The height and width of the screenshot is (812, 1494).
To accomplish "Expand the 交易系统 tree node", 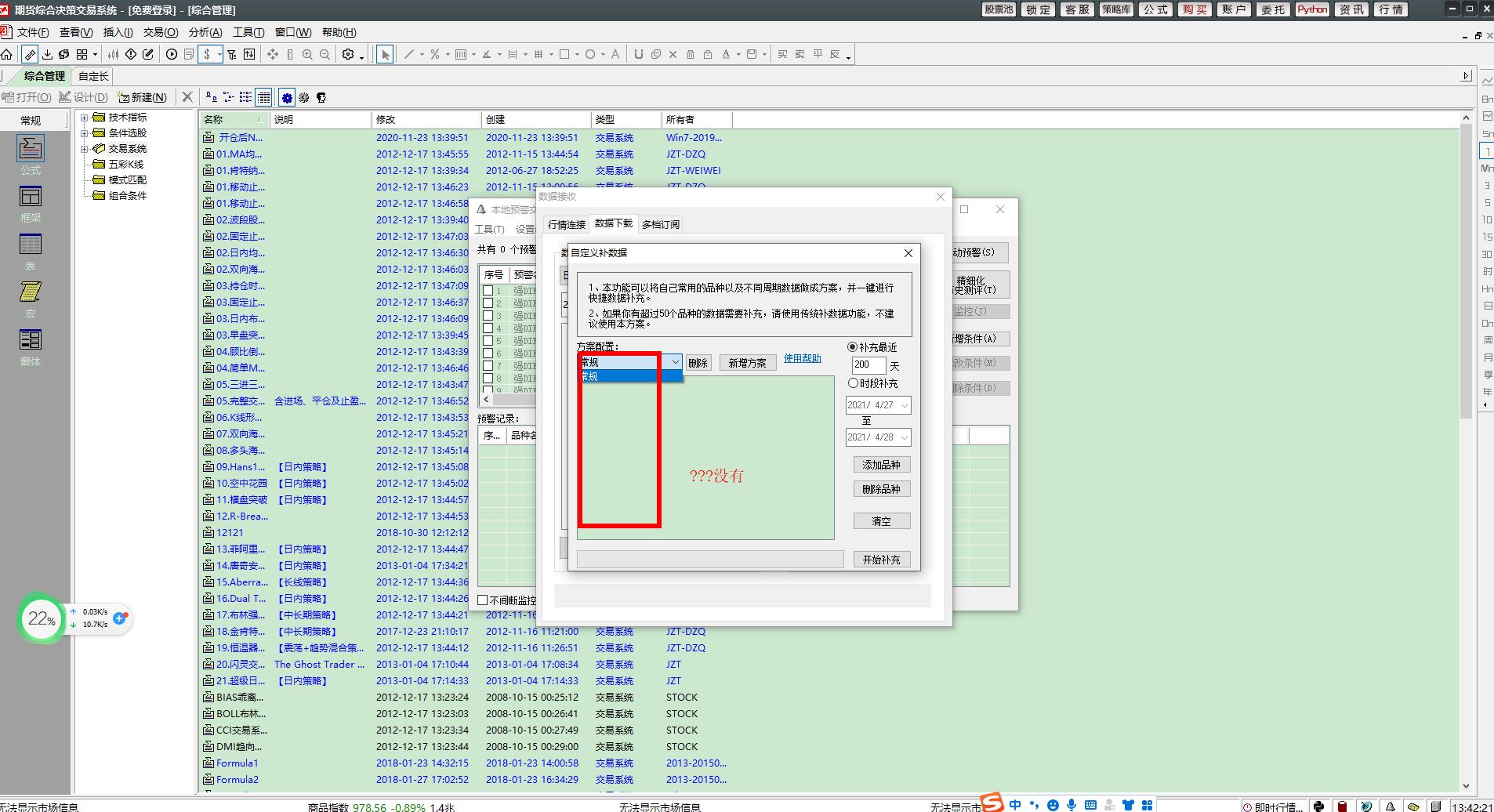I will 85,149.
